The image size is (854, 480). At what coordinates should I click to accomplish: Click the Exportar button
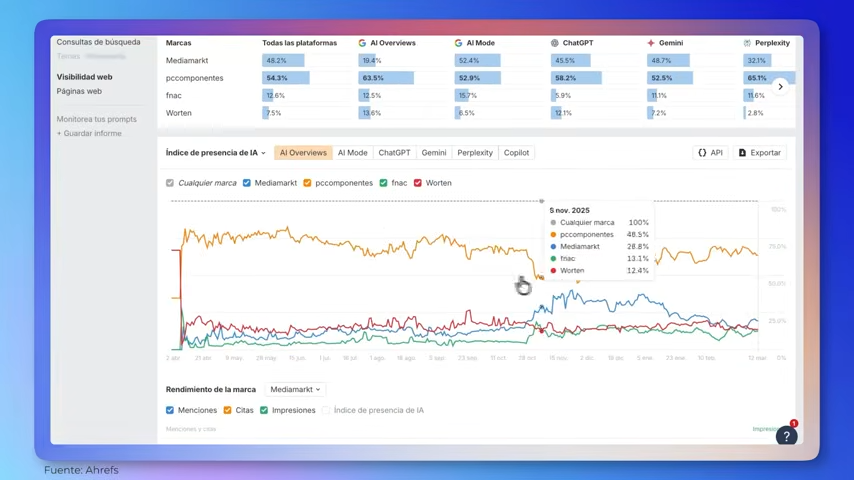click(x=759, y=153)
